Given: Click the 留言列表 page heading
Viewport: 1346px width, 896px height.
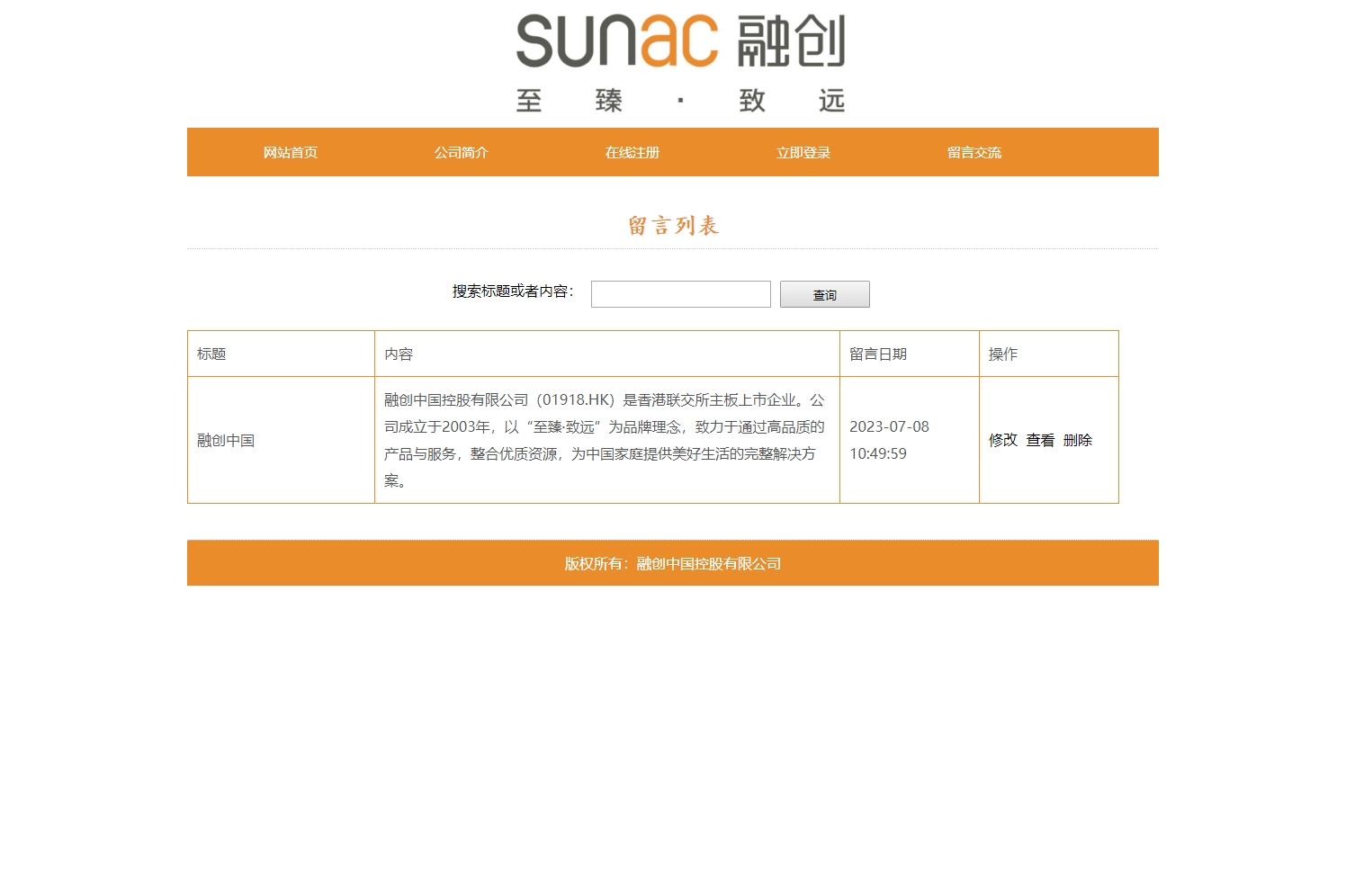Looking at the screenshot, I should click(x=673, y=226).
